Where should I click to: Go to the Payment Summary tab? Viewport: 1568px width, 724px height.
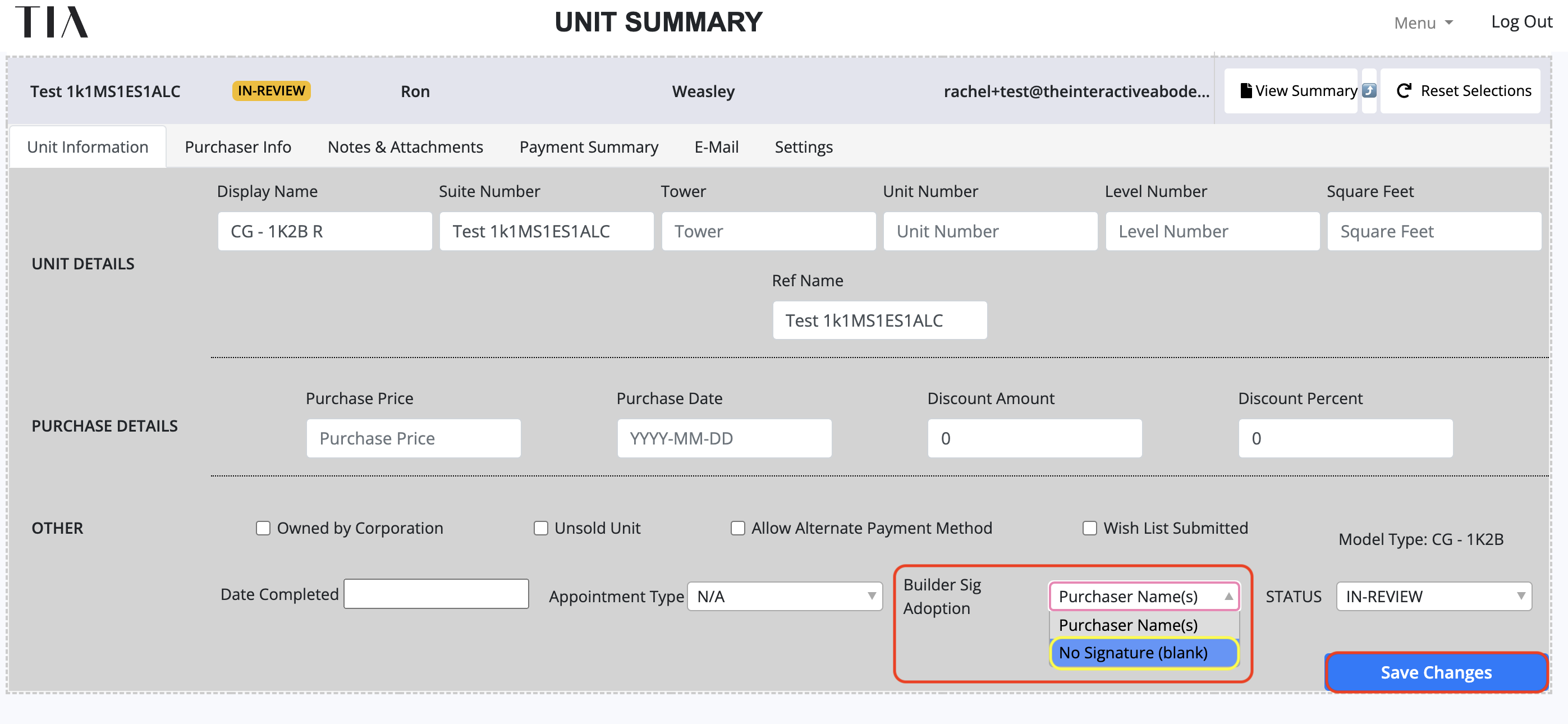pyautogui.click(x=589, y=146)
